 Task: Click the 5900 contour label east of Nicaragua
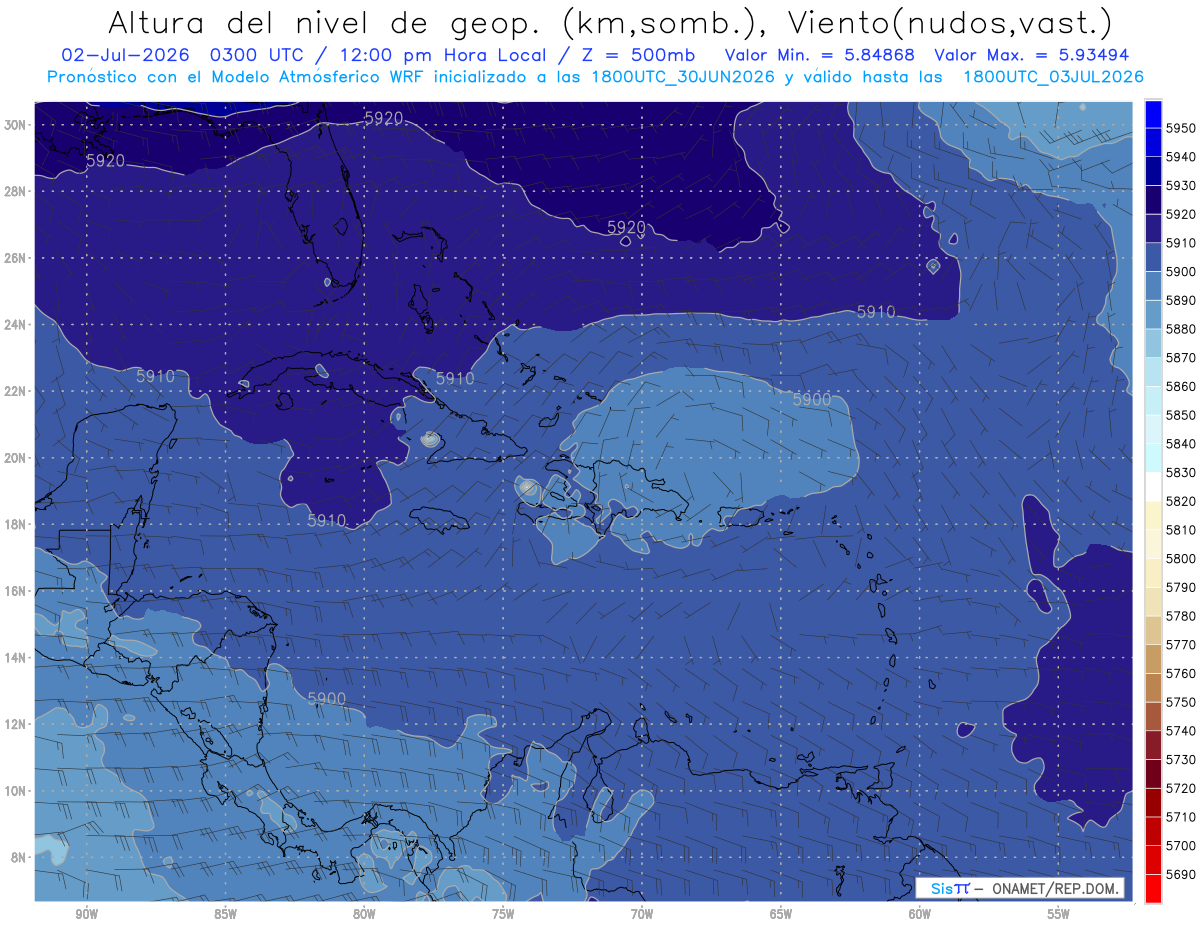327,698
